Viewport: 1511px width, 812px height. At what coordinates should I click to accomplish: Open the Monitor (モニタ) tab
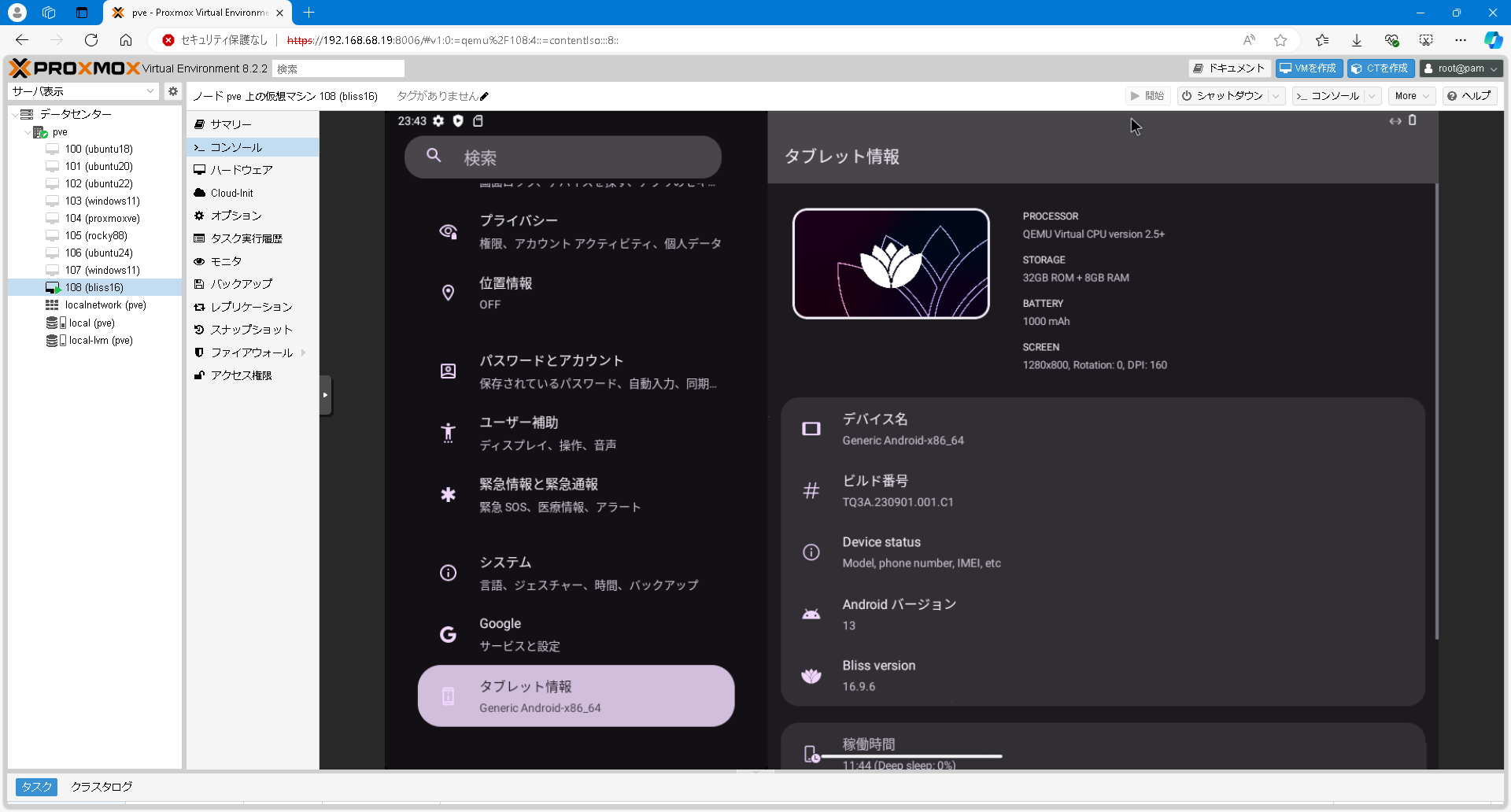(253, 261)
